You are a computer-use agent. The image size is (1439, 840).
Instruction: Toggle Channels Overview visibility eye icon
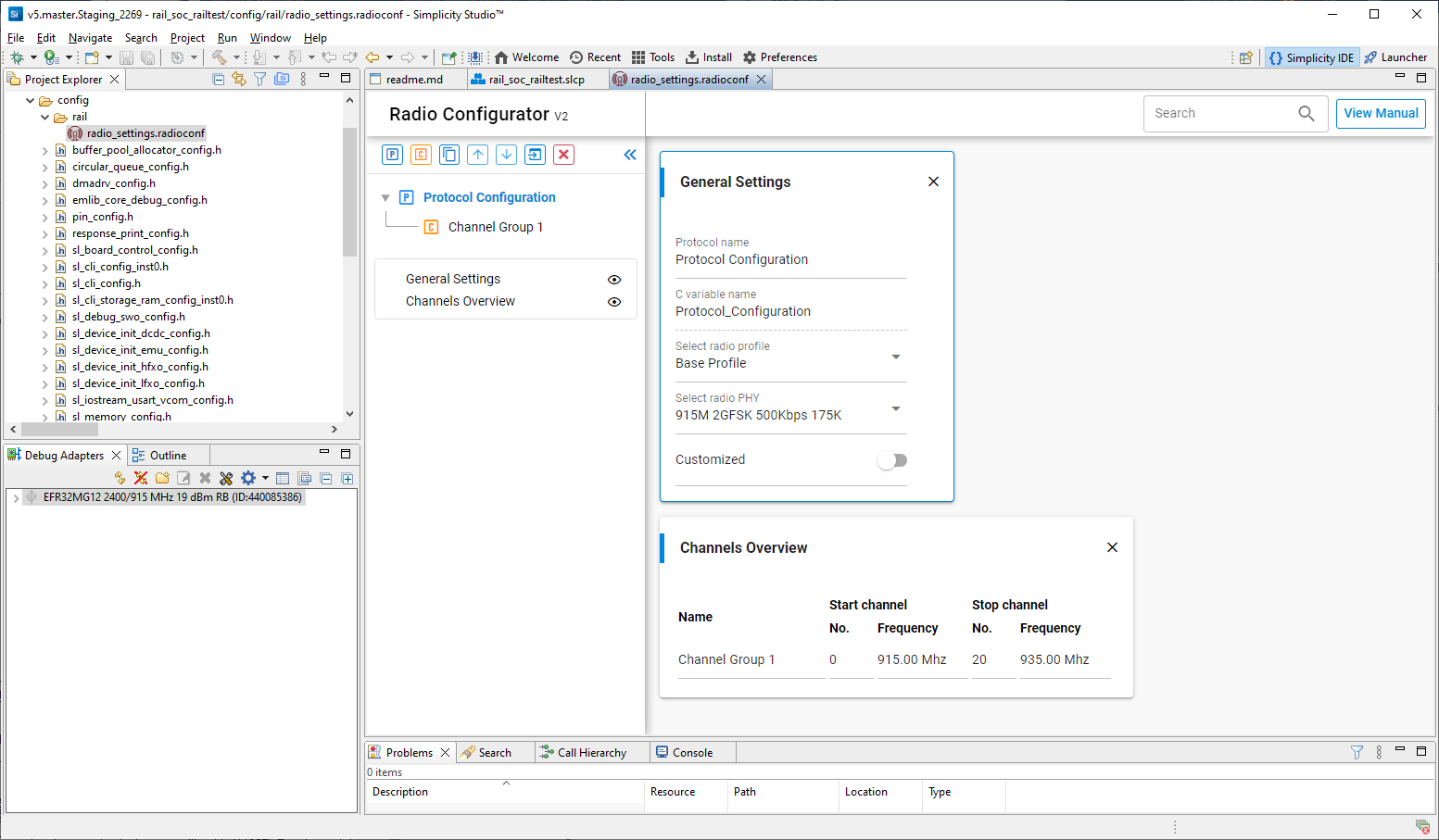tap(614, 302)
